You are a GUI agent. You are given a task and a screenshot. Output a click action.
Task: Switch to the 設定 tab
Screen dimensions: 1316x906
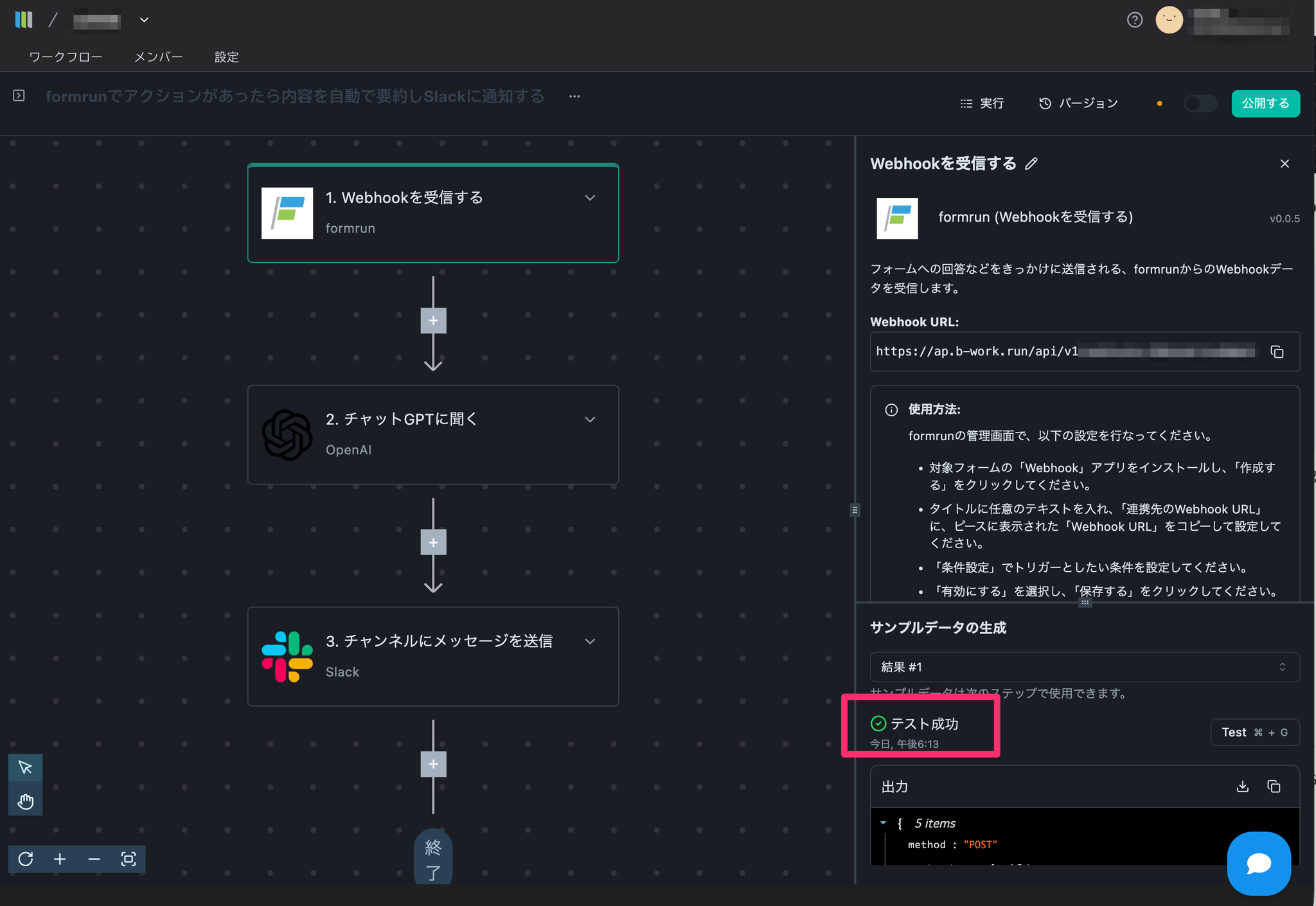click(226, 57)
